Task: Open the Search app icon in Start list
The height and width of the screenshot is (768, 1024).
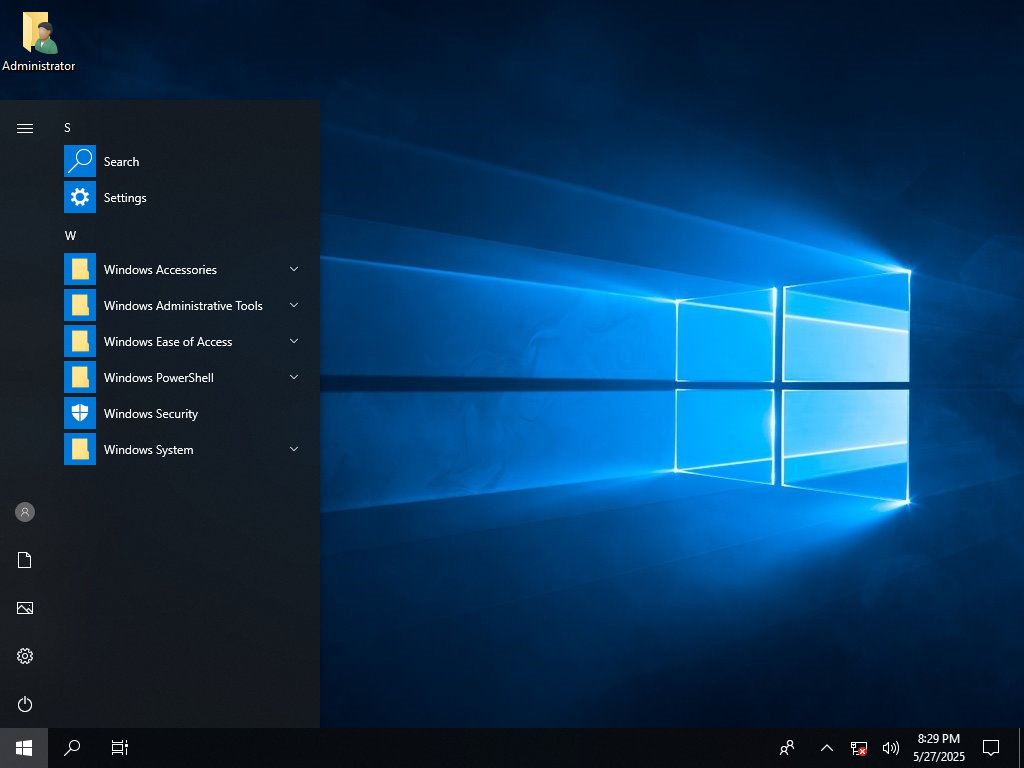Action: (80, 161)
